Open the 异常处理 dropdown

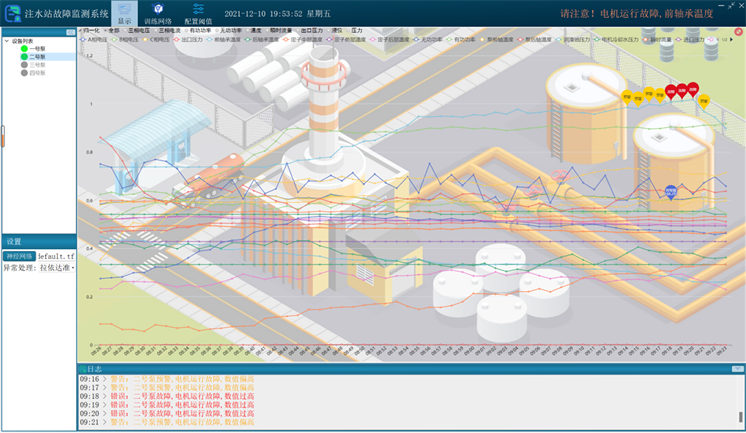pyautogui.click(x=72, y=268)
